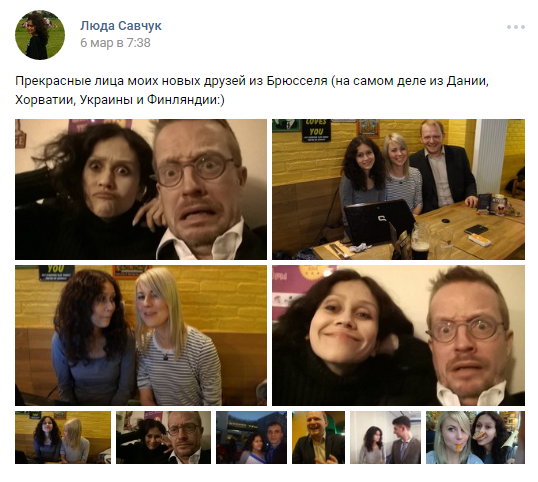The image size is (538, 482).
Task: Click the black laptop in the group photo
Action: tap(378, 222)
